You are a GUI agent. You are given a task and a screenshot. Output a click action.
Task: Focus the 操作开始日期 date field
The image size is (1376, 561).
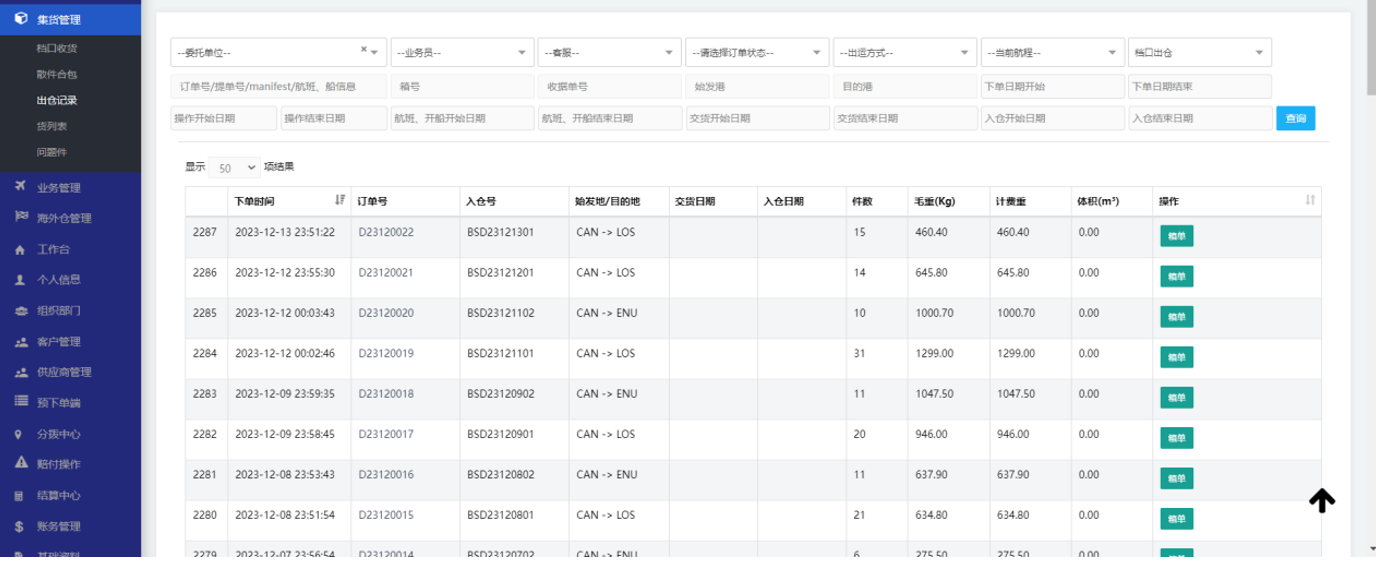point(224,118)
